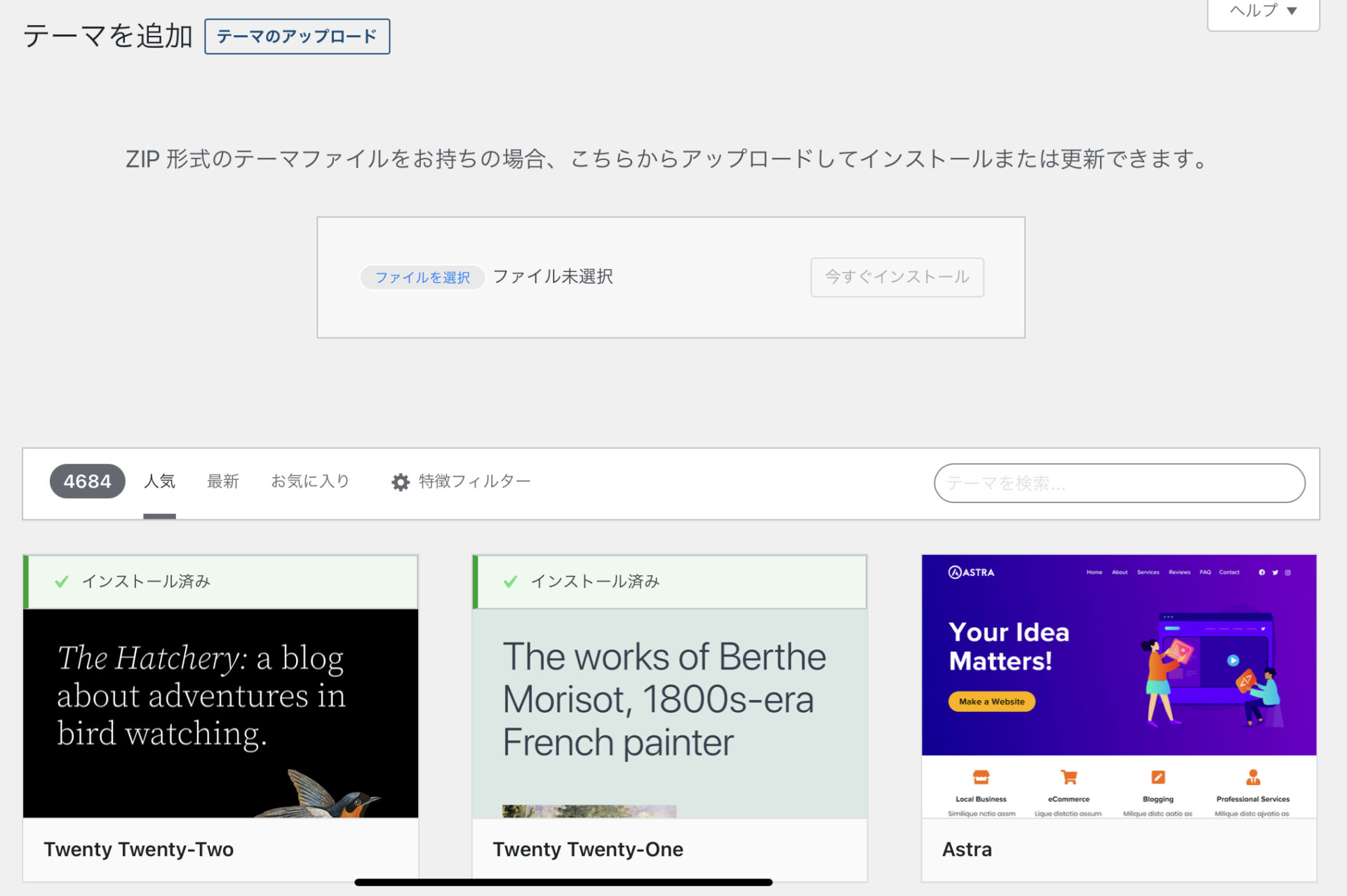The image size is (1347, 896).
Task: Click the Twenty Twenty-One theme title
Action: [x=588, y=850]
